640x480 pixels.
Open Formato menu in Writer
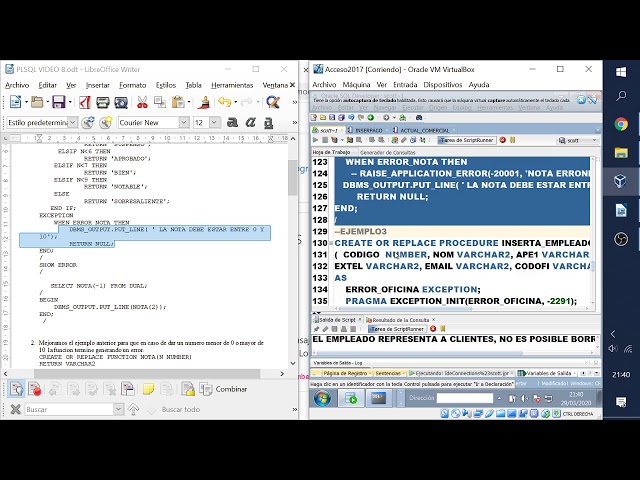133,85
